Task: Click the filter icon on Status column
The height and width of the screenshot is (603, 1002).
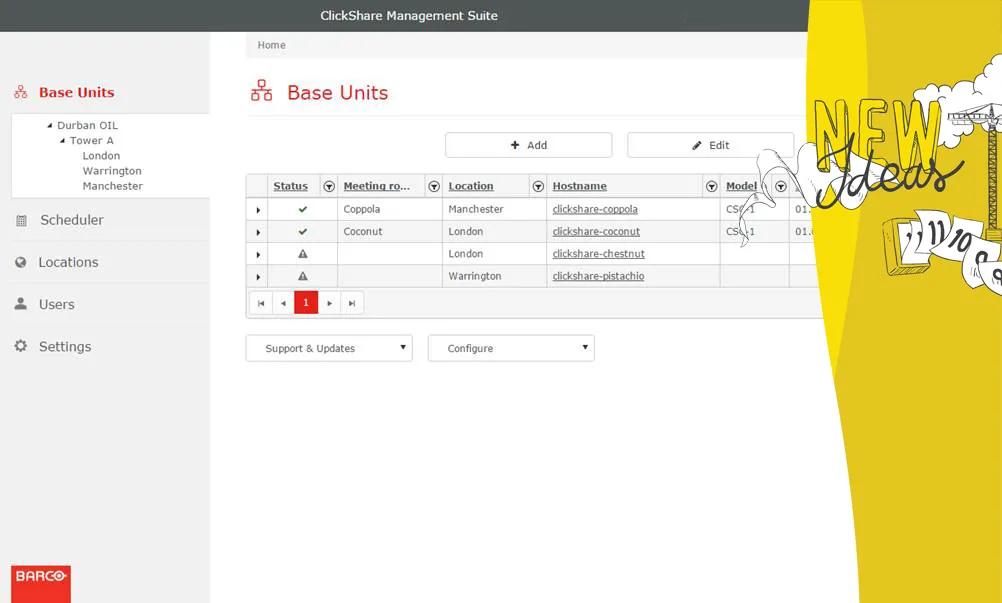Action: coord(329,186)
